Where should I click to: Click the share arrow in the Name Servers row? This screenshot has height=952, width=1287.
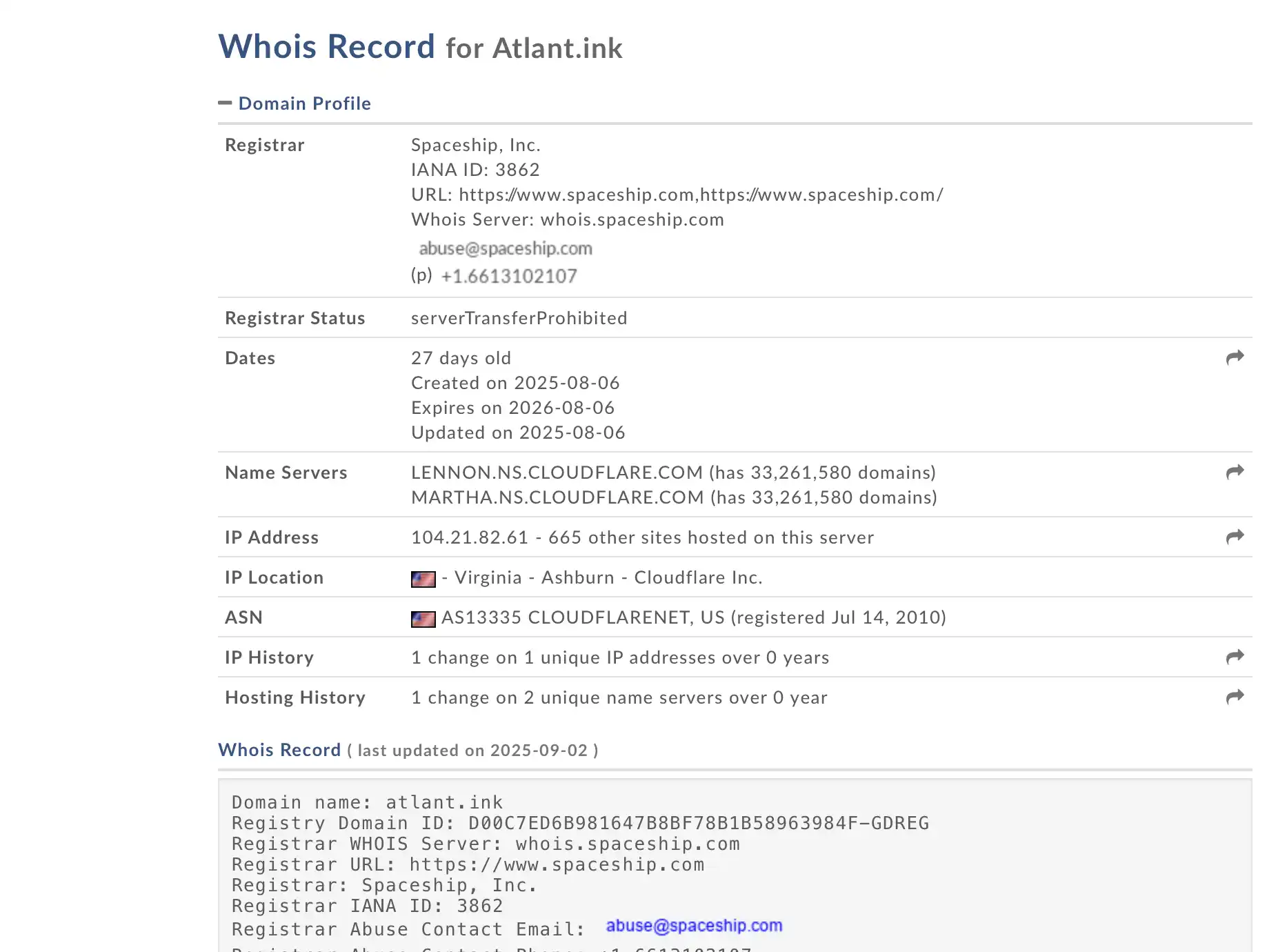point(1235,471)
